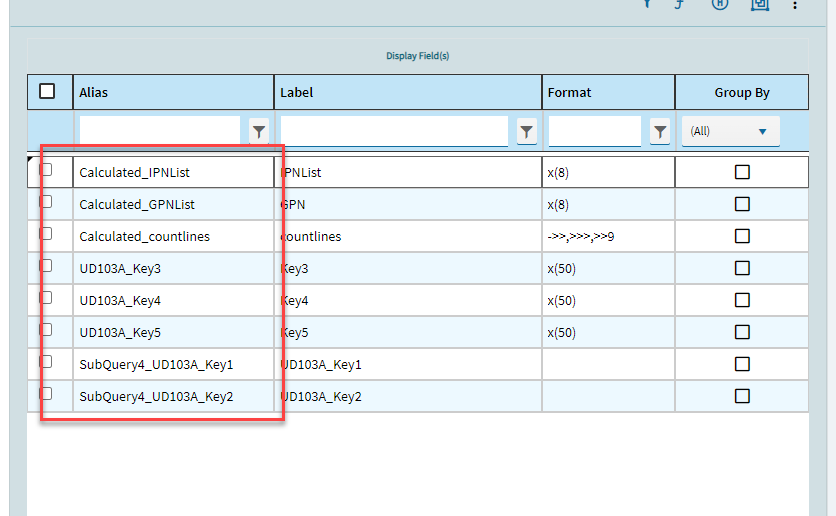
Task: Open the Group By (All) filter dropdown
Action: pyautogui.click(x=730, y=131)
